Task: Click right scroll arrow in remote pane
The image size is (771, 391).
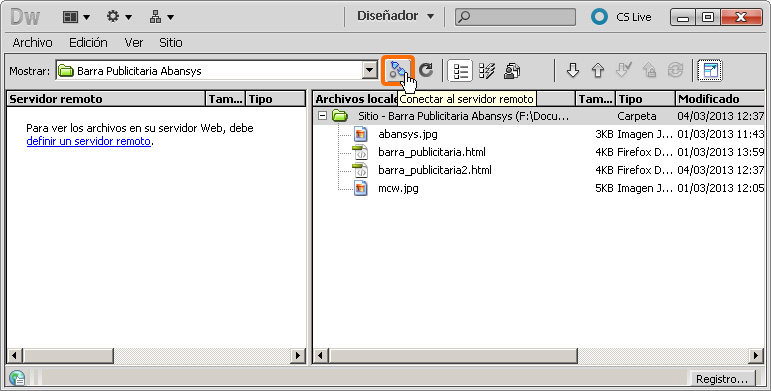Action: pos(297,355)
